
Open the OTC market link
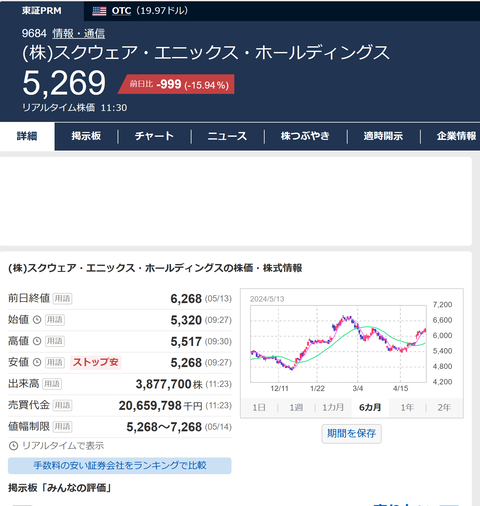(121, 11)
